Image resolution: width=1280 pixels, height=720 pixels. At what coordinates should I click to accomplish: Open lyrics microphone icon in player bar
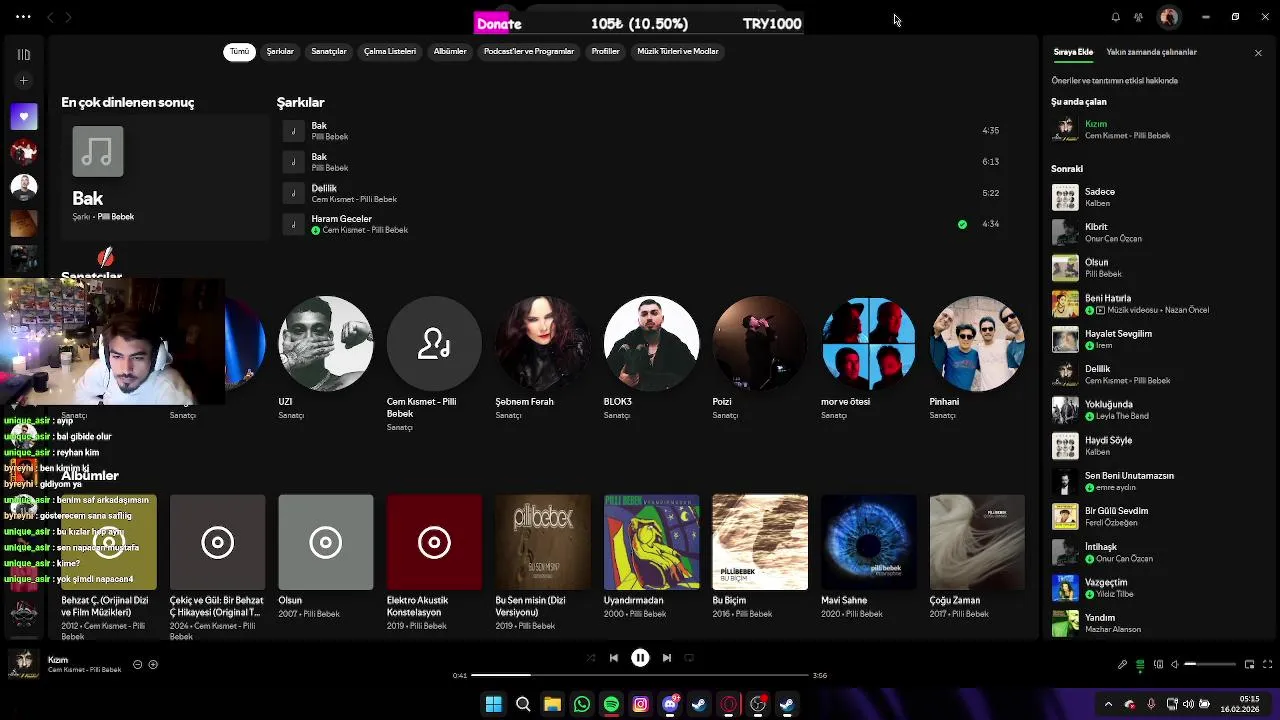click(1122, 664)
